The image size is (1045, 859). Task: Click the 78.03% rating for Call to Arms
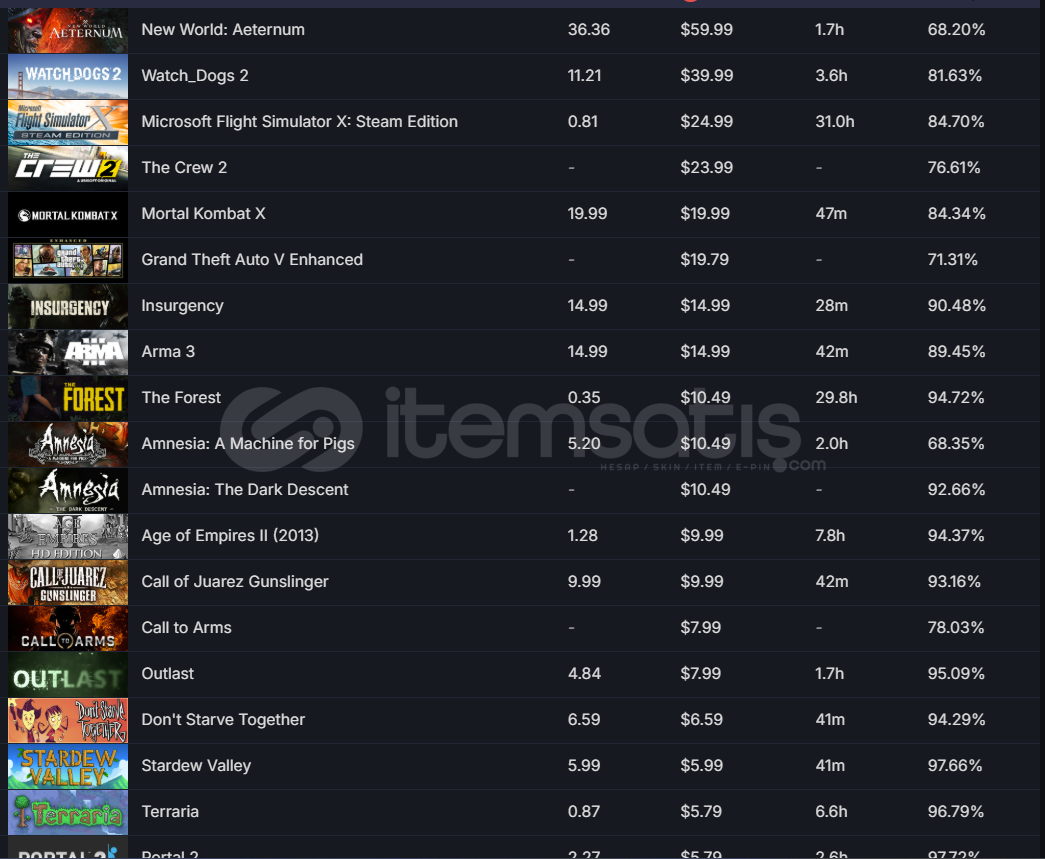(956, 627)
